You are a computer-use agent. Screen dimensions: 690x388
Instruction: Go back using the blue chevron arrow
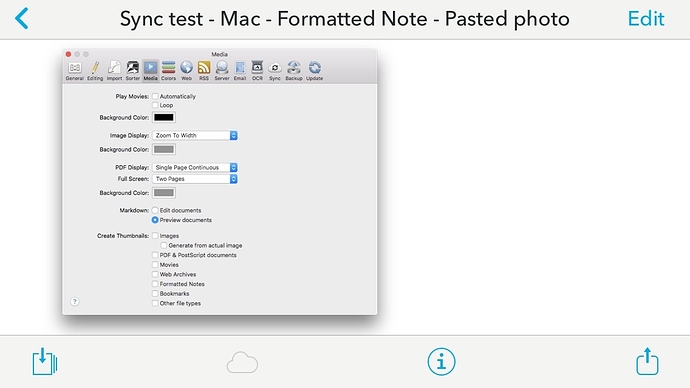click(22, 18)
